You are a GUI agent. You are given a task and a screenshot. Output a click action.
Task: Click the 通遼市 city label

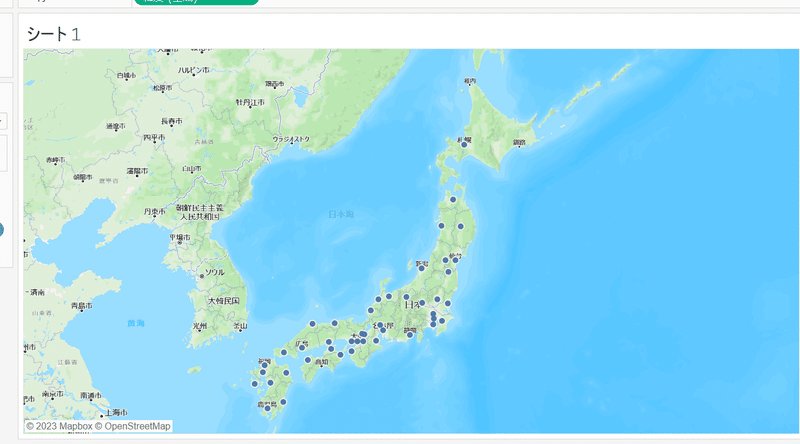[115, 126]
